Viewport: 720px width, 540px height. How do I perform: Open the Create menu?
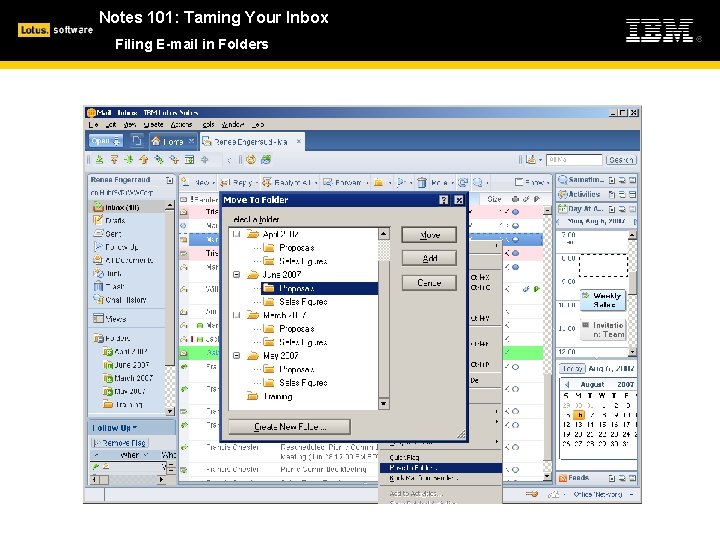(153, 124)
